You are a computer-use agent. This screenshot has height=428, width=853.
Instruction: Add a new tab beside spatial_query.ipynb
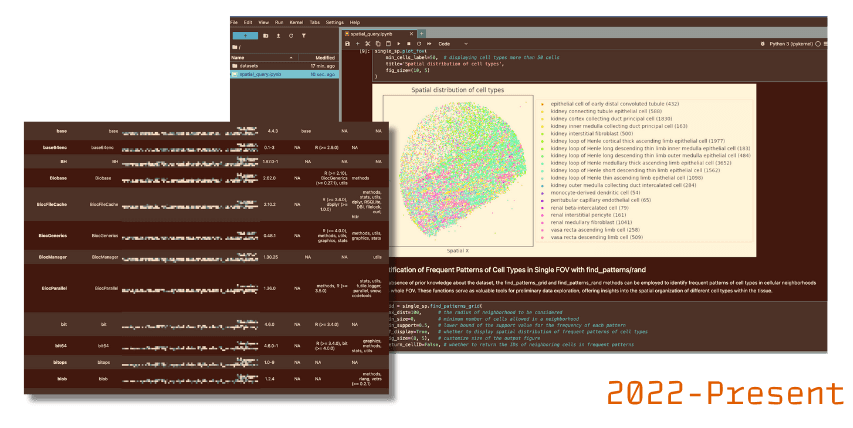[422, 34]
